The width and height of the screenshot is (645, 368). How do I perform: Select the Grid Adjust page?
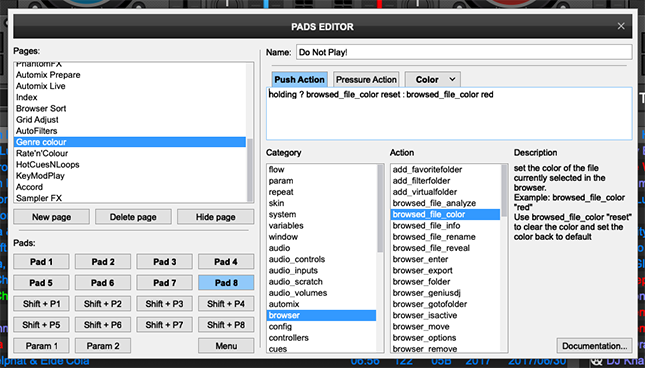pos(130,120)
